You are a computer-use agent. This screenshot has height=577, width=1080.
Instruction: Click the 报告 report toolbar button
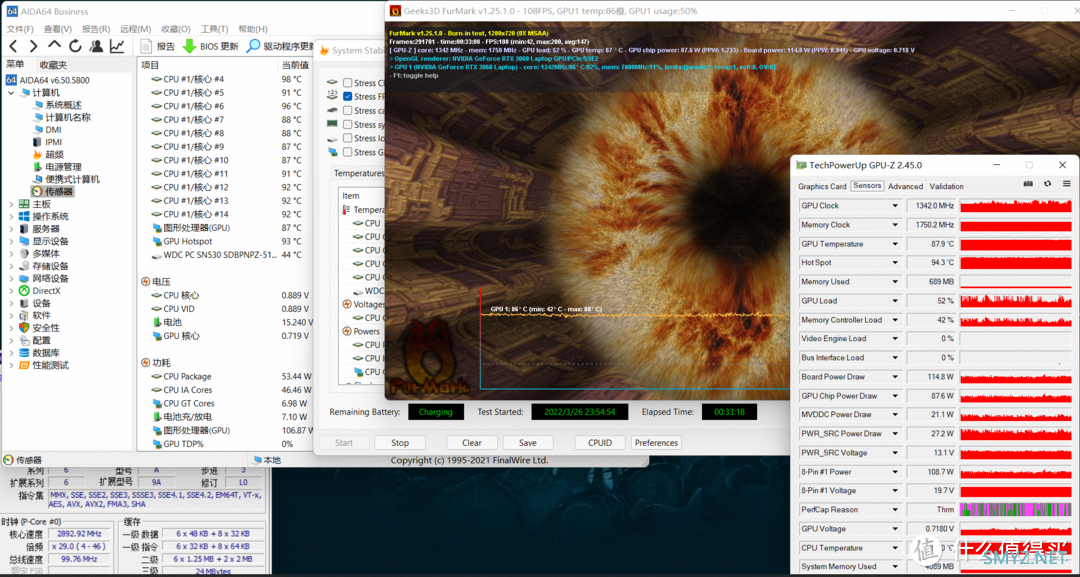coord(158,46)
